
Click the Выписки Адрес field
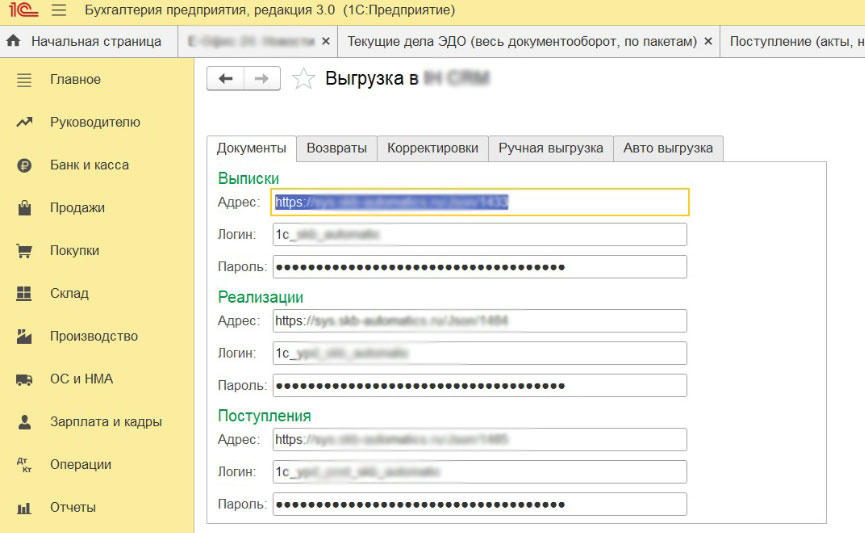point(479,202)
